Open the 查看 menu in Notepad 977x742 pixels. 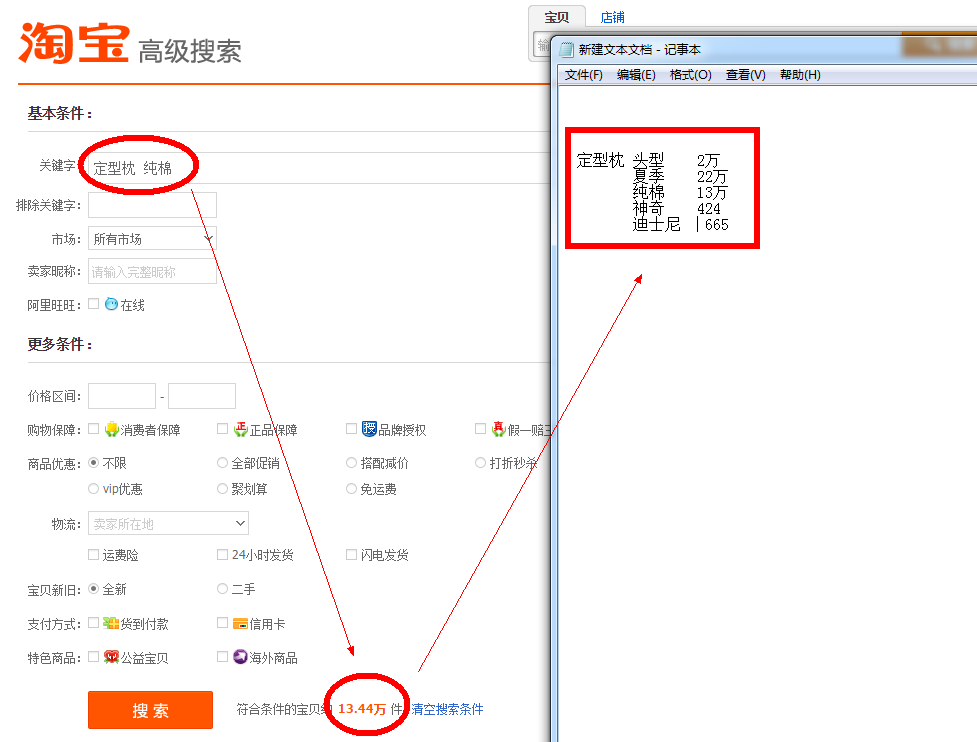coord(745,74)
